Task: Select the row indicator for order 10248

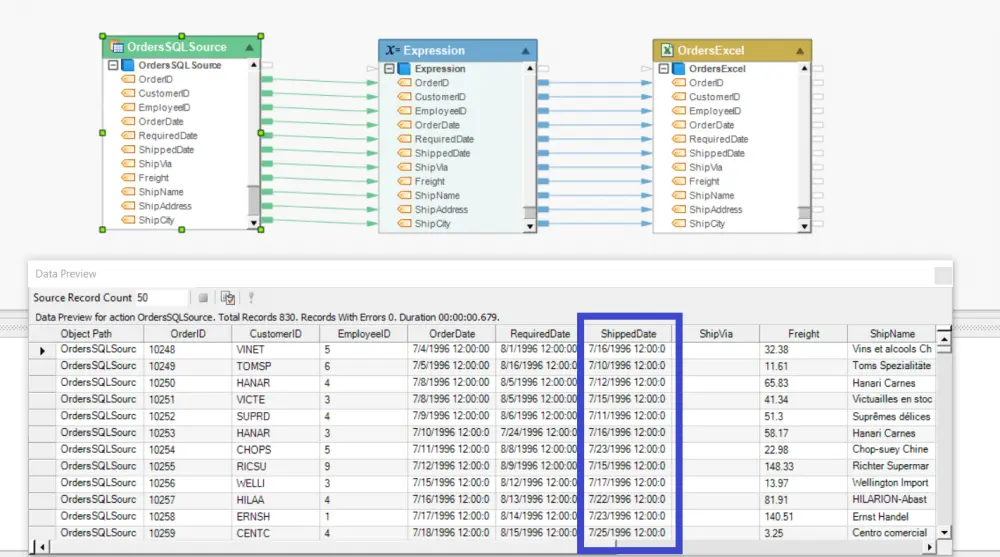Action: pyautogui.click(x=42, y=350)
